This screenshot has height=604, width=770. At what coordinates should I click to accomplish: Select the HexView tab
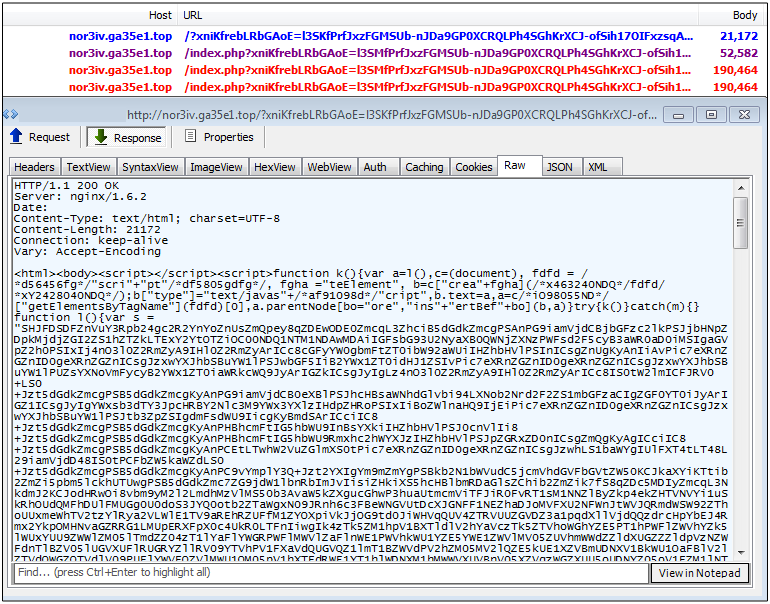coord(275,167)
